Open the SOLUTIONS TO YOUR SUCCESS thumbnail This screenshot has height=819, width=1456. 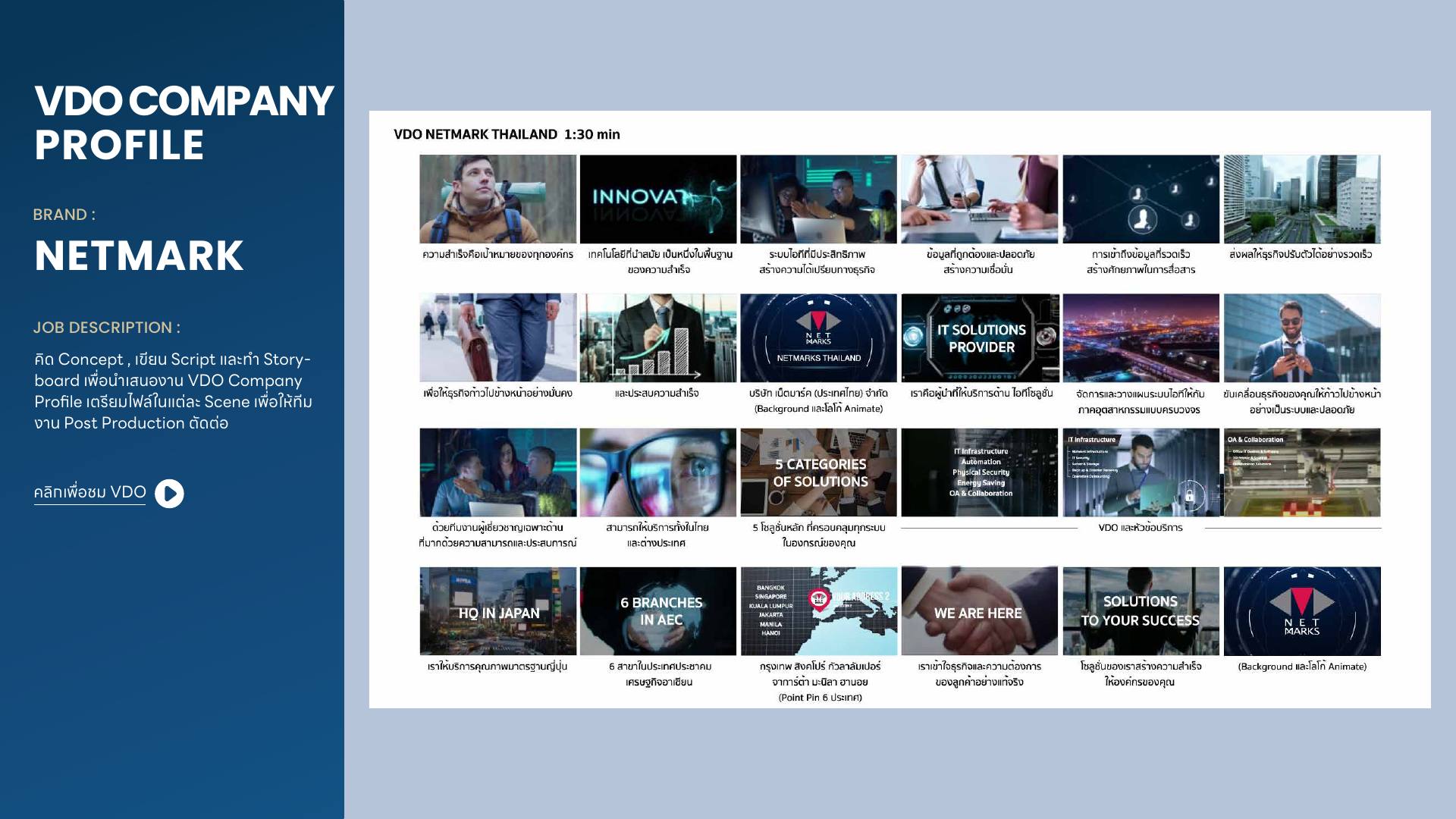click(1141, 611)
